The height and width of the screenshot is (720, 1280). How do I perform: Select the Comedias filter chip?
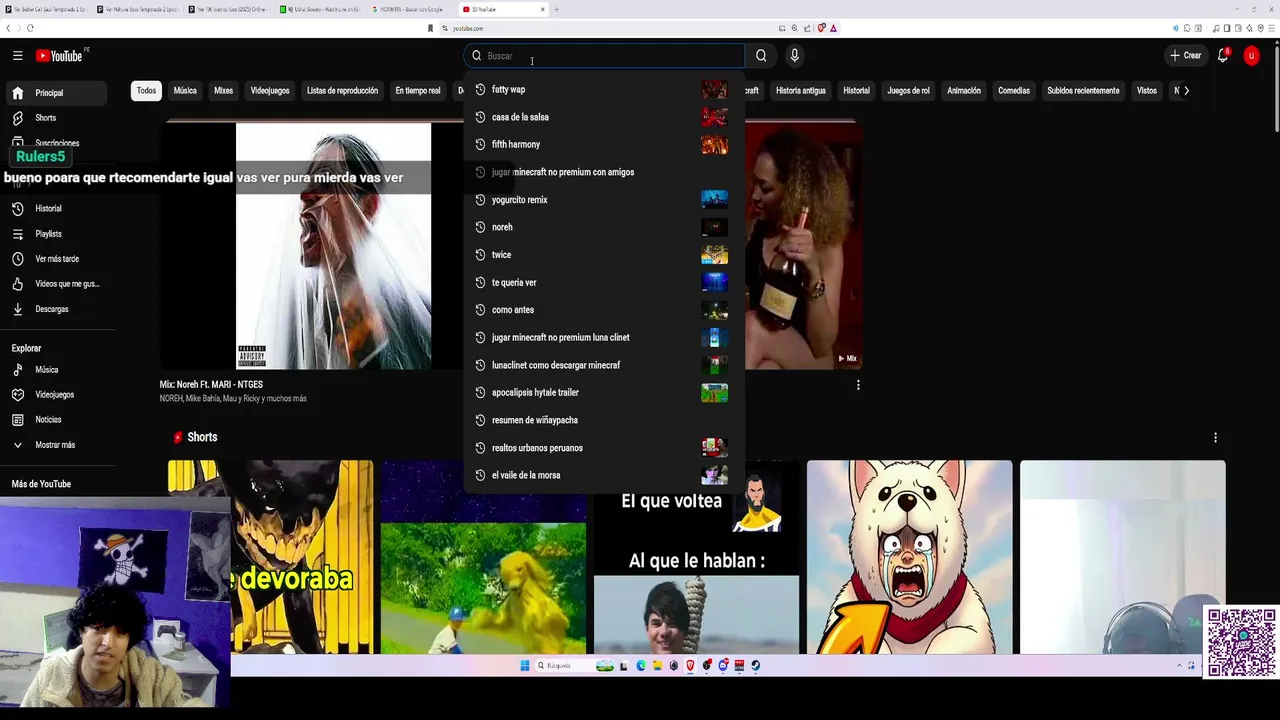click(1013, 91)
